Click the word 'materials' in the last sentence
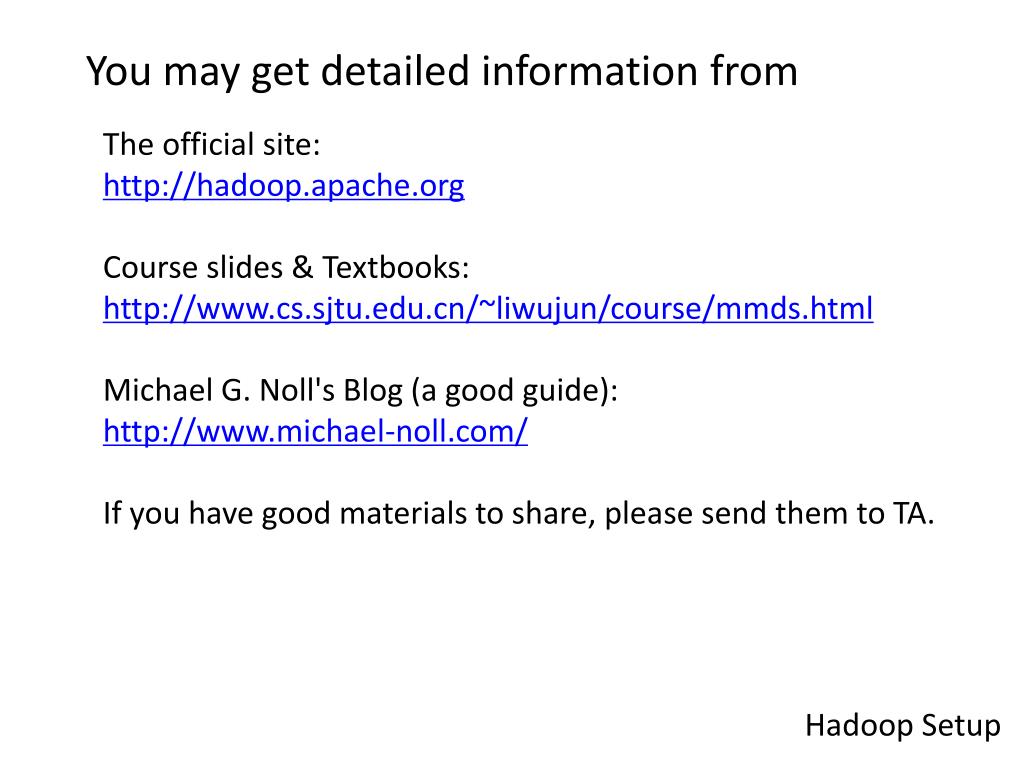The width and height of the screenshot is (1024, 768). pyautogui.click(x=402, y=513)
